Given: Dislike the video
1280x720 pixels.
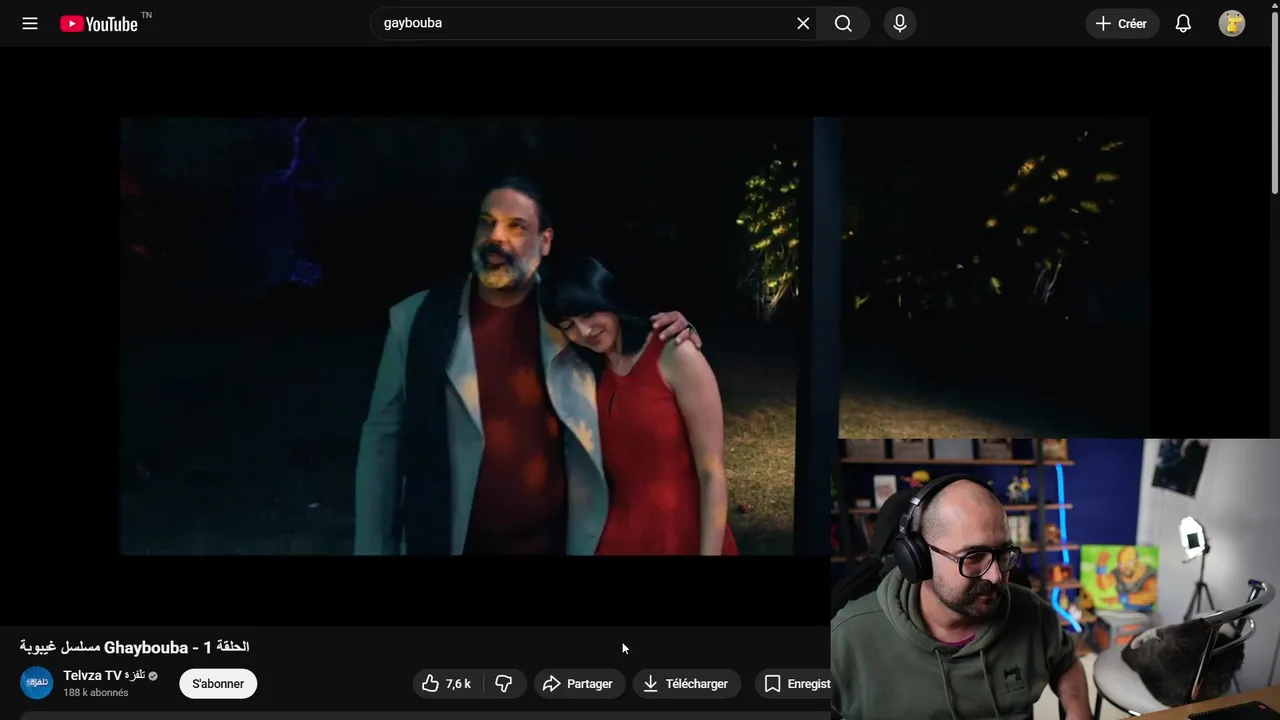Looking at the screenshot, I should [505, 684].
